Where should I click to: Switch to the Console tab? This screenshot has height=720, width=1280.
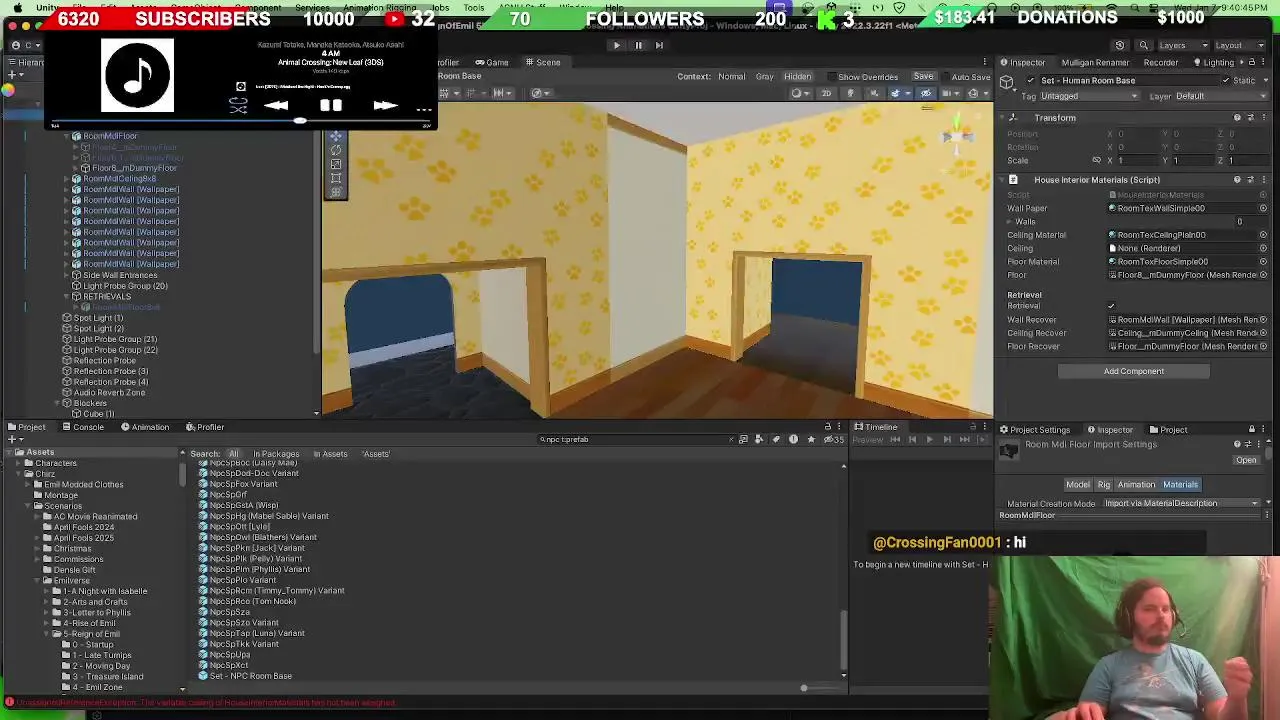point(82,427)
